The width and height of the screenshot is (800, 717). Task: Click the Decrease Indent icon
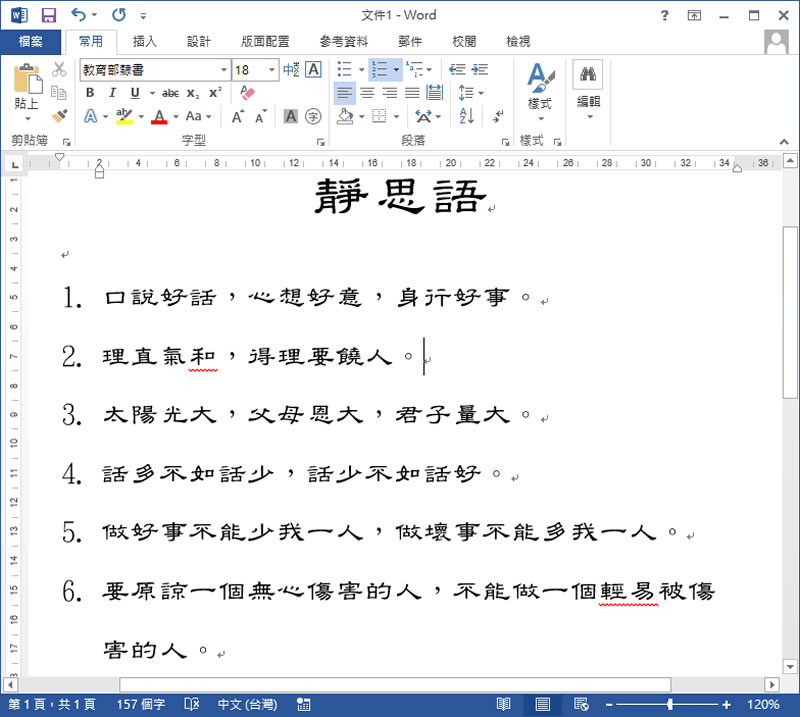tap(457, 70)
